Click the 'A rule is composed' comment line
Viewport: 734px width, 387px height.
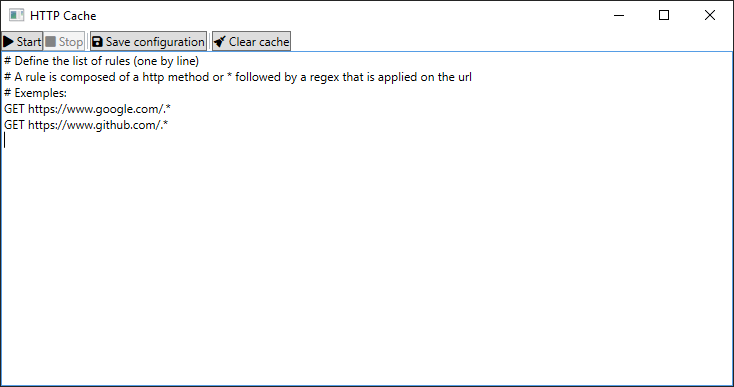pyautogui.click(x=238, y=77)
